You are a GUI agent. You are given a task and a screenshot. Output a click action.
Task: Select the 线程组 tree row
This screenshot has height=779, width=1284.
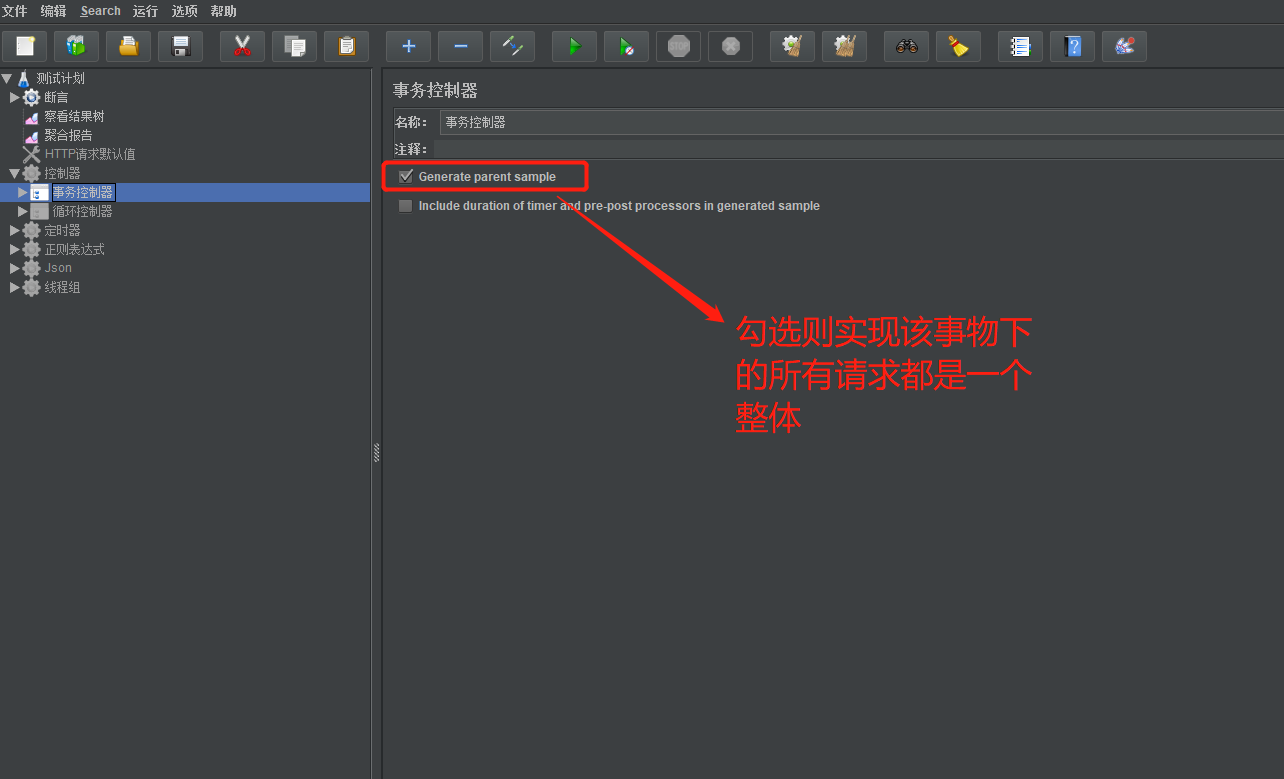pos(62,287)
